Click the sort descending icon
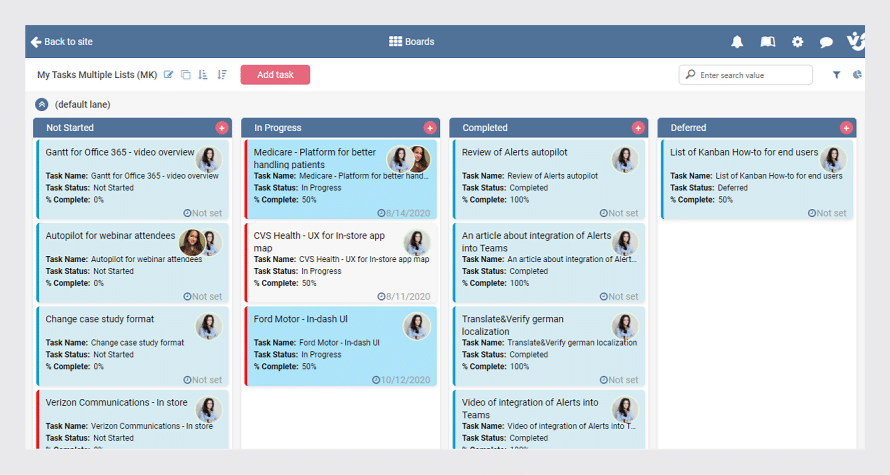 pos(222,74)
